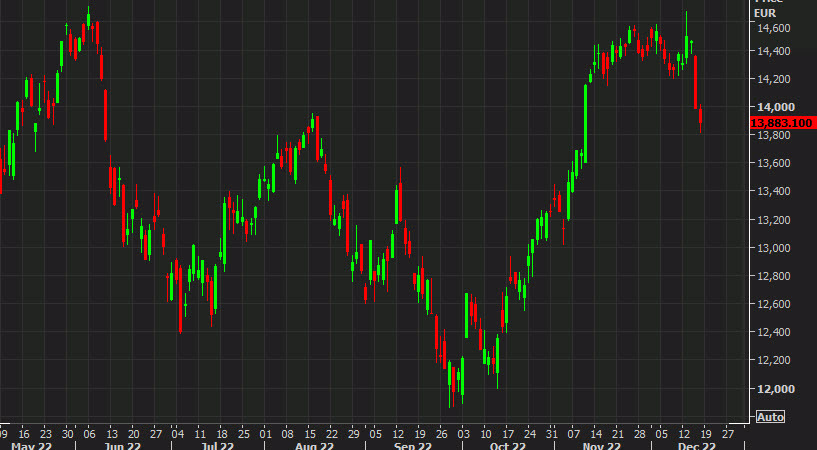Click the 13,000 price axis label
817x450 pixels.
click(x=772, y=248)
